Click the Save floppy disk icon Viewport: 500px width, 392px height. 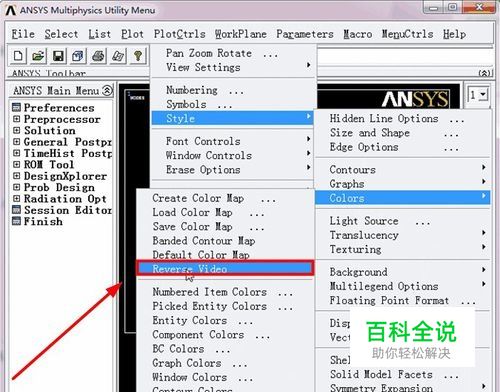tap(58, 56)
